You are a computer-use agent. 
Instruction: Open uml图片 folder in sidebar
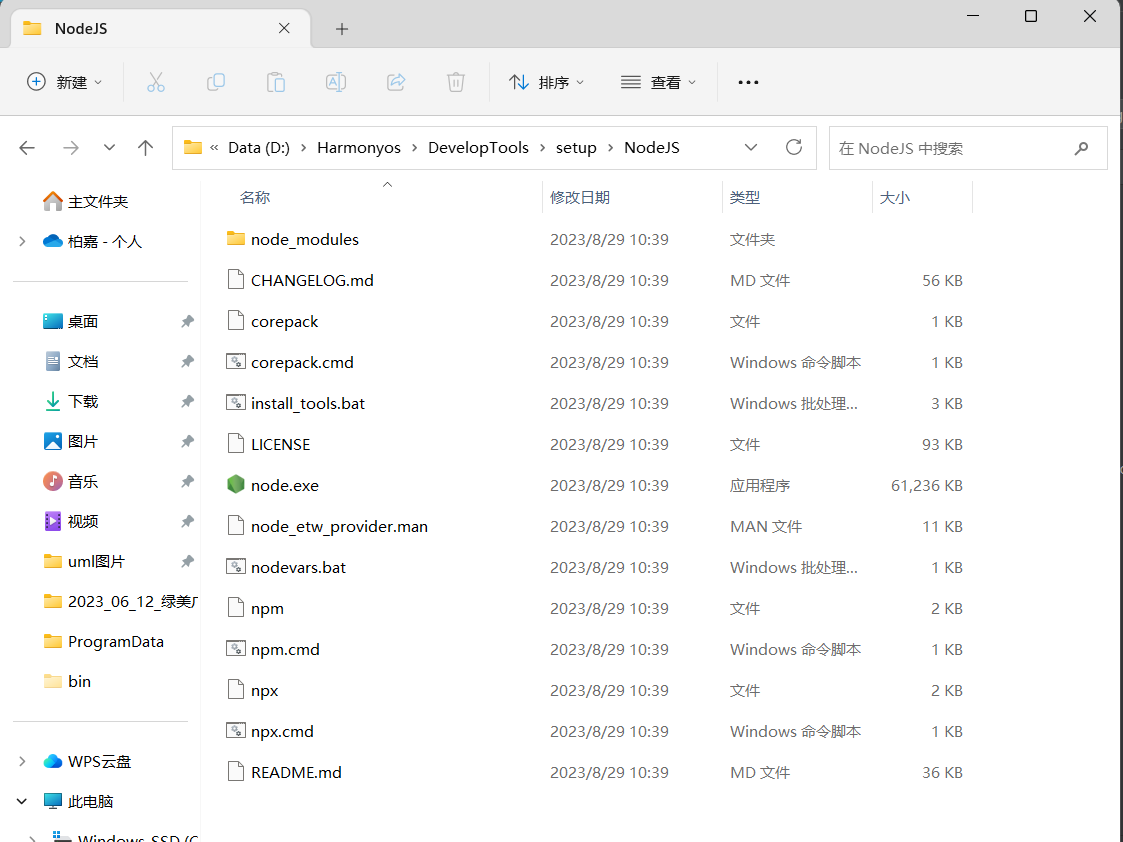pyautogui.click(x=84, y=562)
